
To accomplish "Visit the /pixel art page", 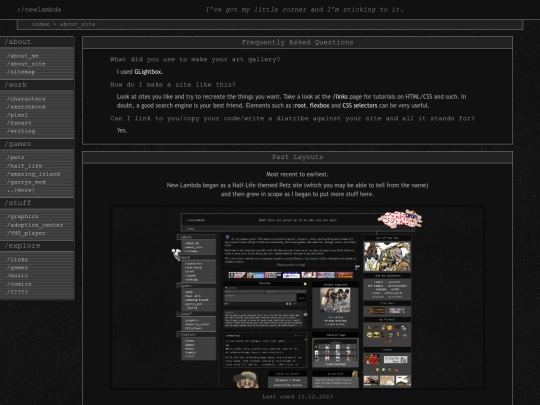I will 17,115.
